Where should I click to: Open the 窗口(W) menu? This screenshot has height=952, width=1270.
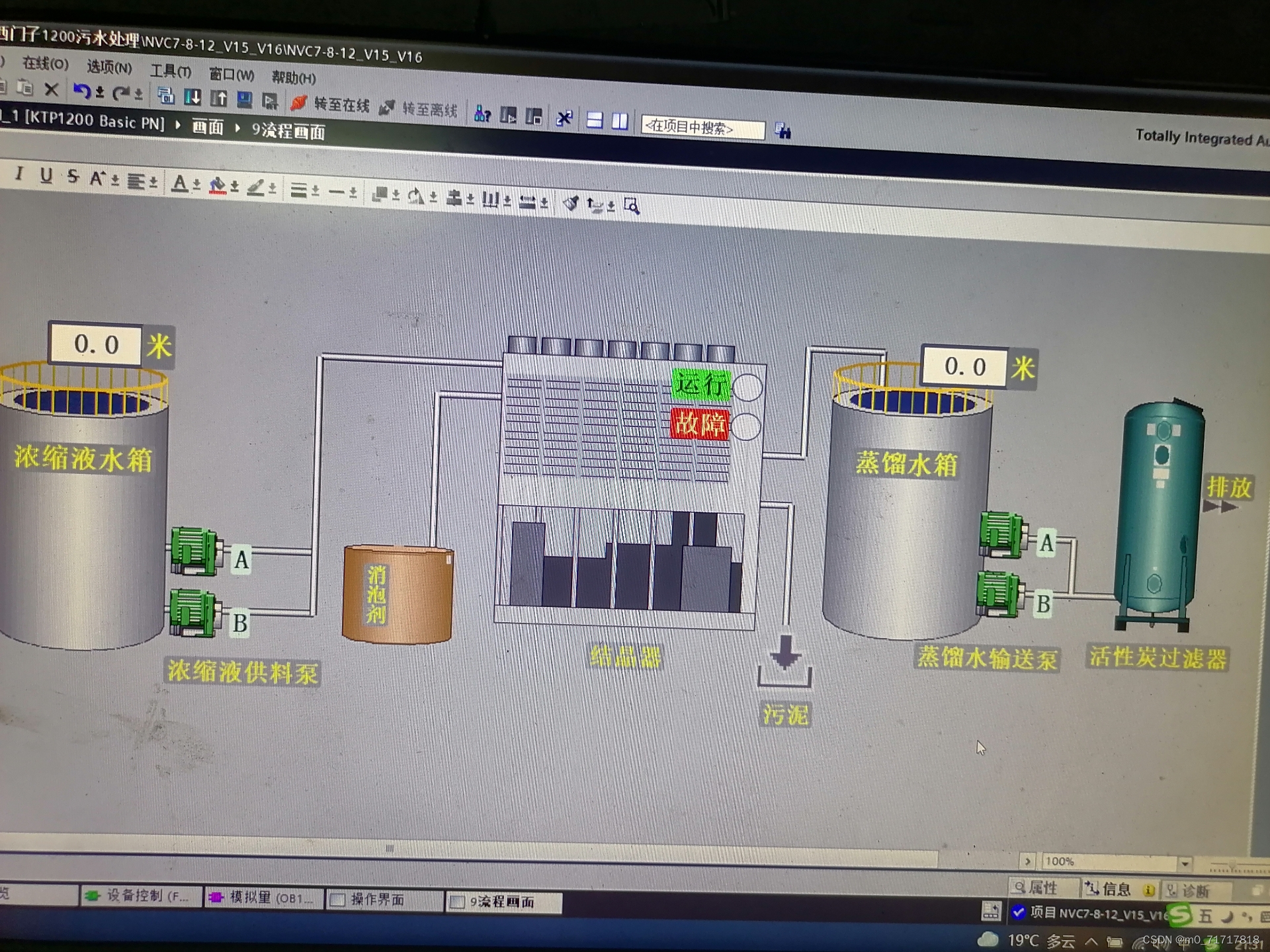point(231,75)
